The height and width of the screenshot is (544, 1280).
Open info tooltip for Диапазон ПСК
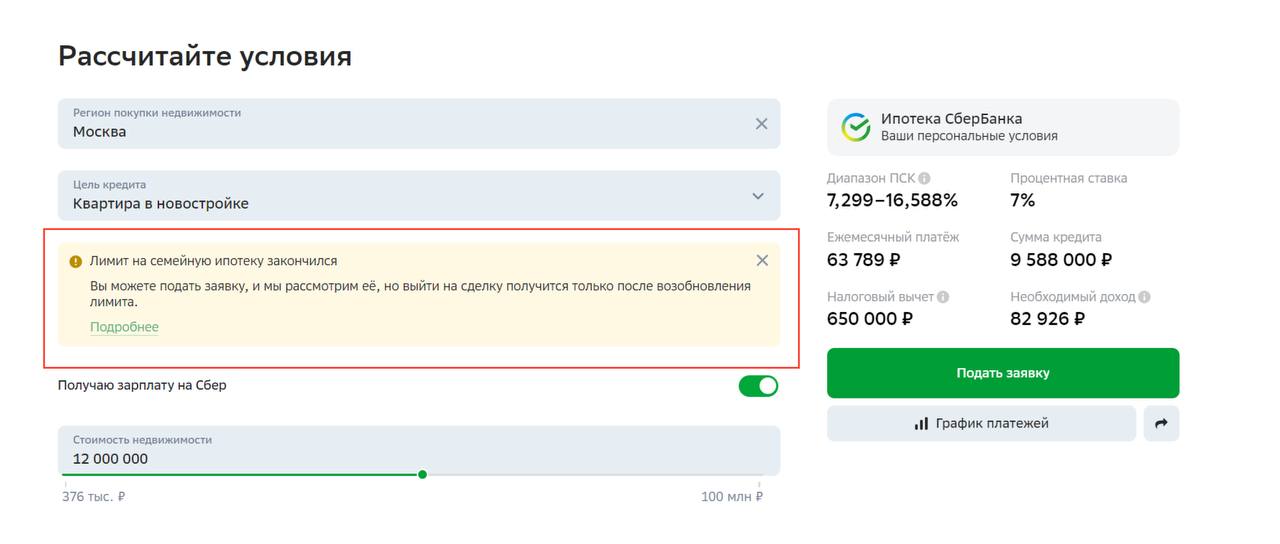tap(925, 179)
